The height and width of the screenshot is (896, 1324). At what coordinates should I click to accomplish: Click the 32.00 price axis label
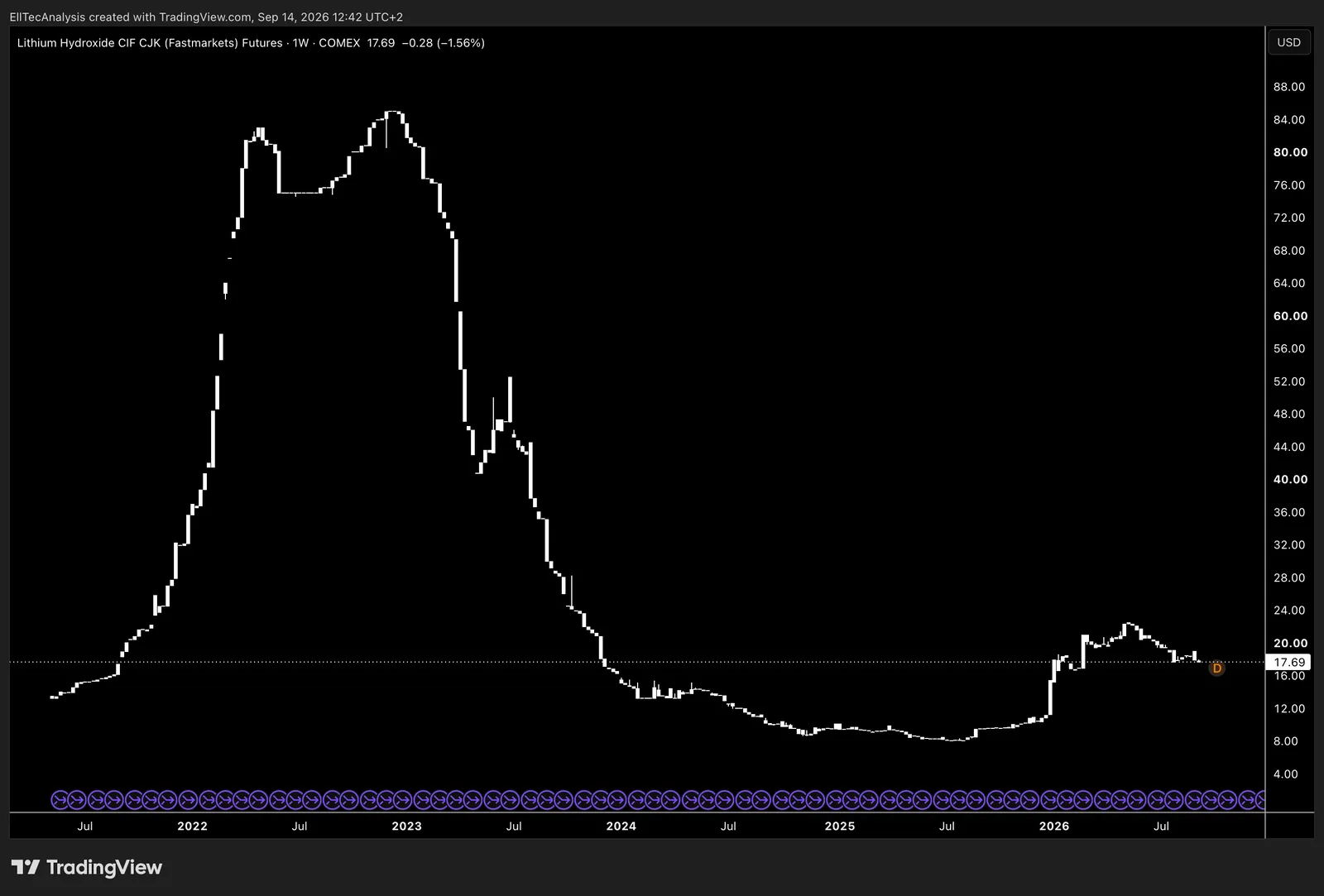point(1289,545)
